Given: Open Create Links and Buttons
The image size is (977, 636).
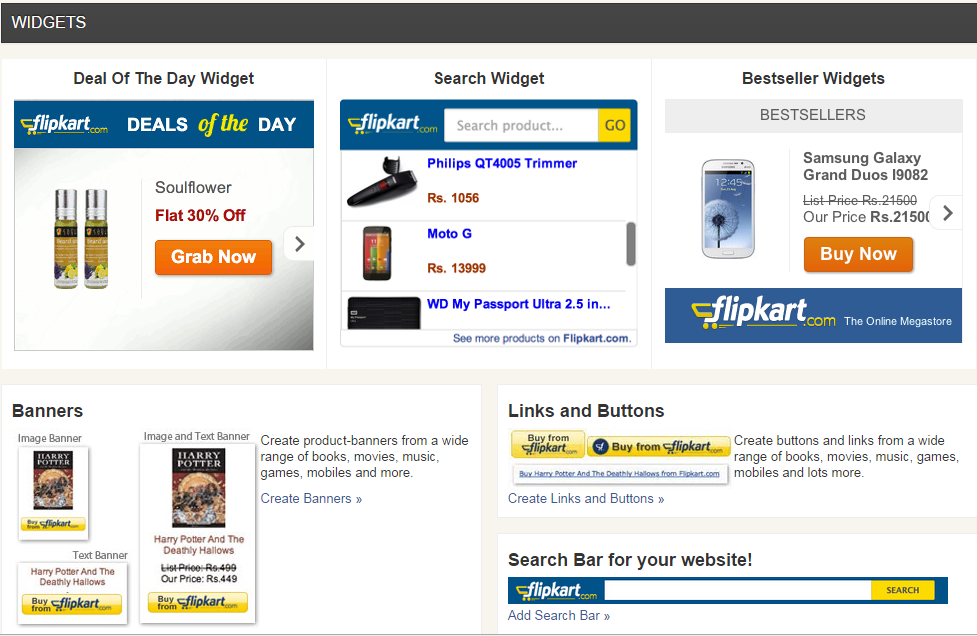Looking at the screenshot, I should pos(586,498).
